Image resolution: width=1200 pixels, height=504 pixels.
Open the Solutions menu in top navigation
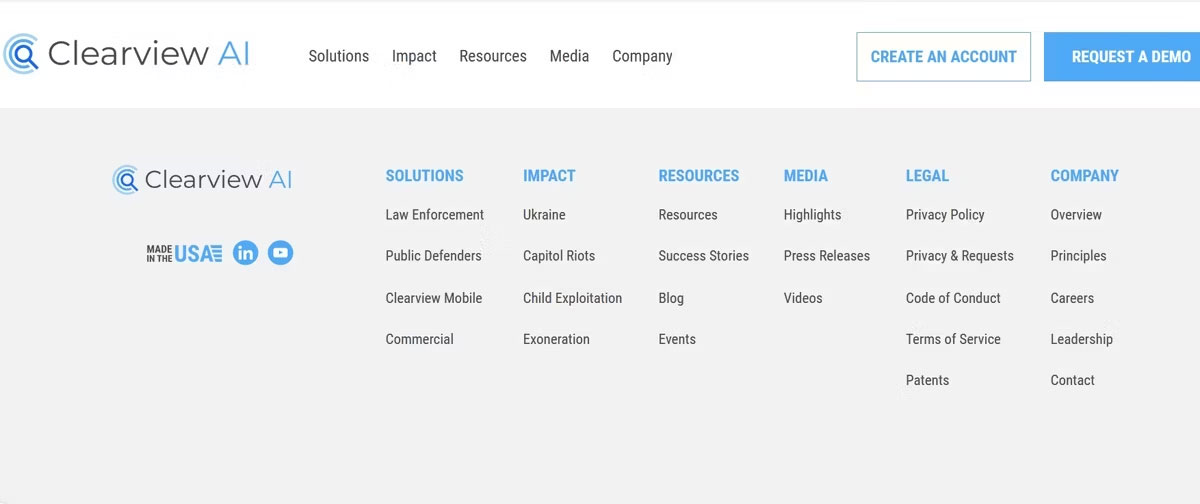point(339,56)
